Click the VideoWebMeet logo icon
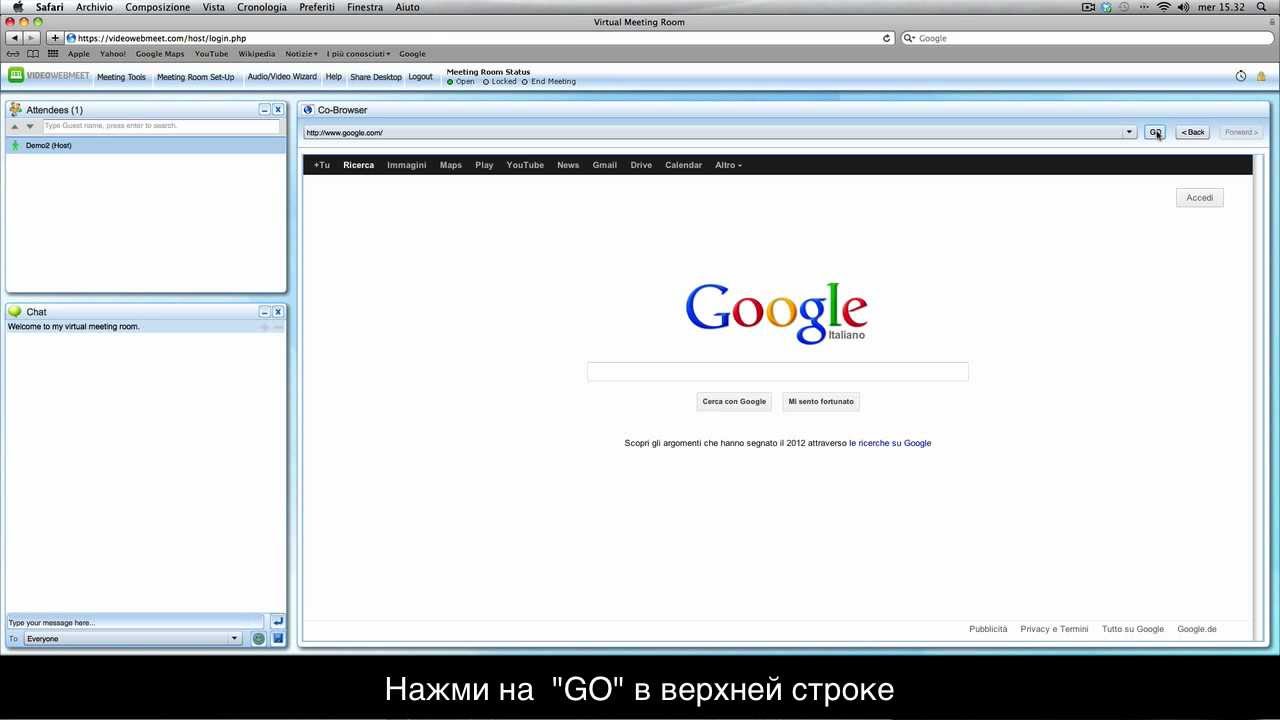The height and width of the screenshot is (720, 1280). tap(16, 75)
